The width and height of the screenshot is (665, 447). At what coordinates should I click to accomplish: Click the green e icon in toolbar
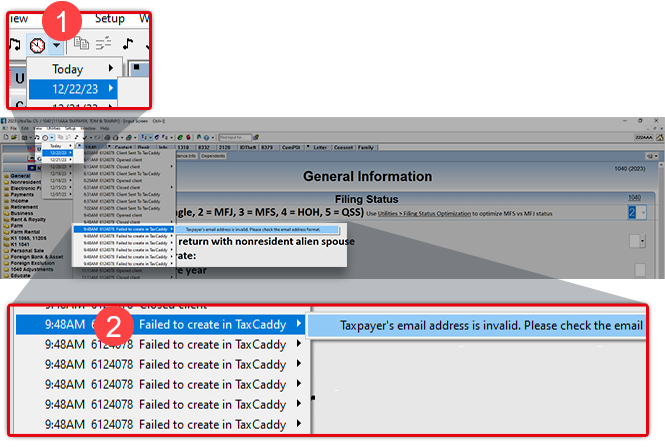pyautogui.click(x=180, y=137)
